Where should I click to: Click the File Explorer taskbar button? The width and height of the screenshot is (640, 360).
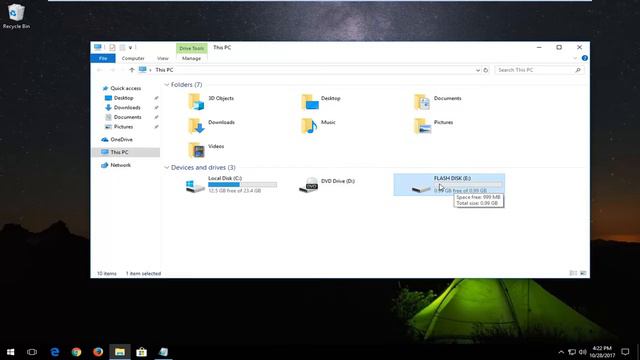pos(120,352)
